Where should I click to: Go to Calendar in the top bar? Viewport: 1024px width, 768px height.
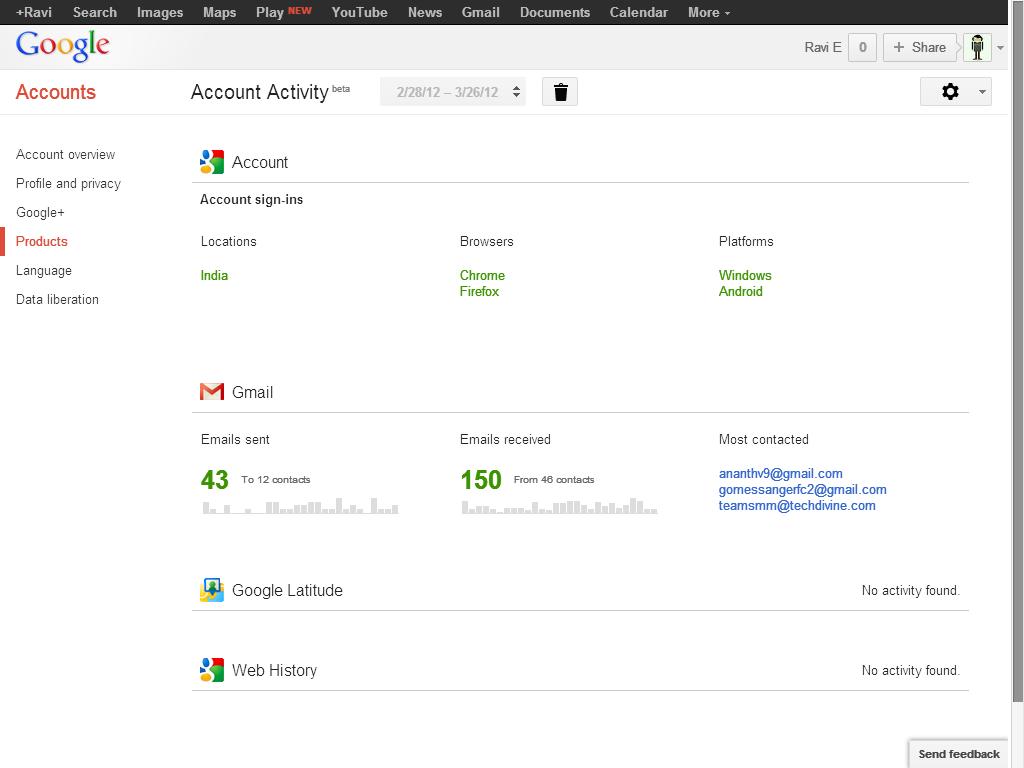coord(638,12)
